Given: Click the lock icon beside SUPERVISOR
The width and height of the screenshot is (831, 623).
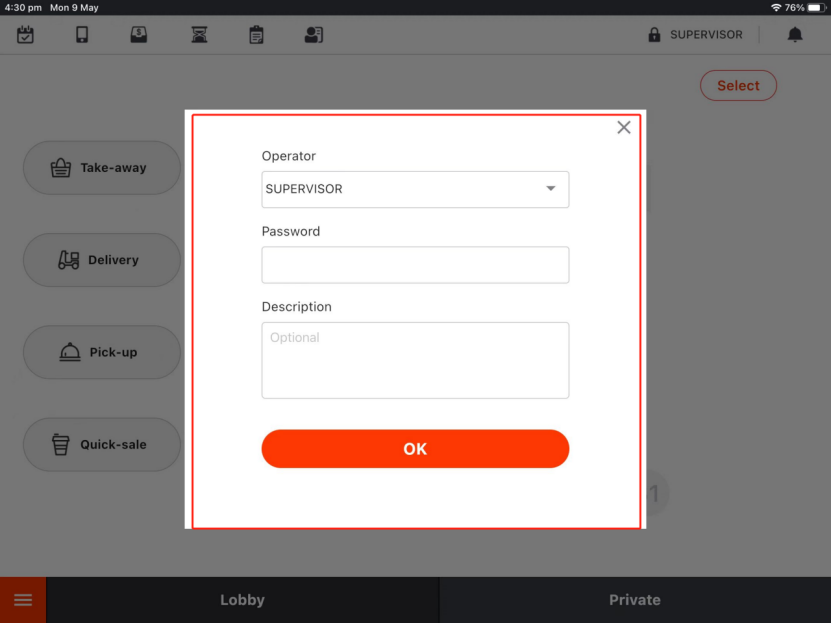Looking at the screenshot, I should [654, 35].
